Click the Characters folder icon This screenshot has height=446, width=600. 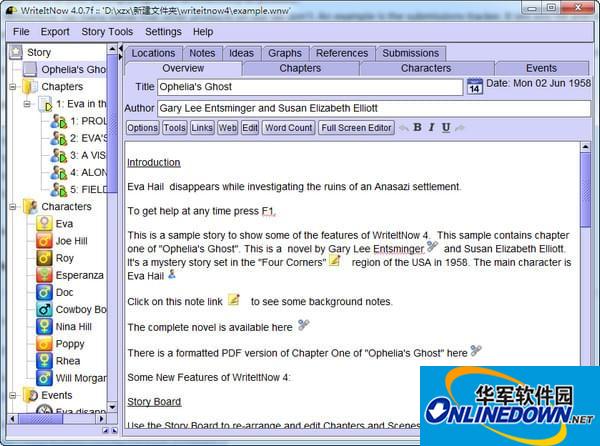click(30, 207)
